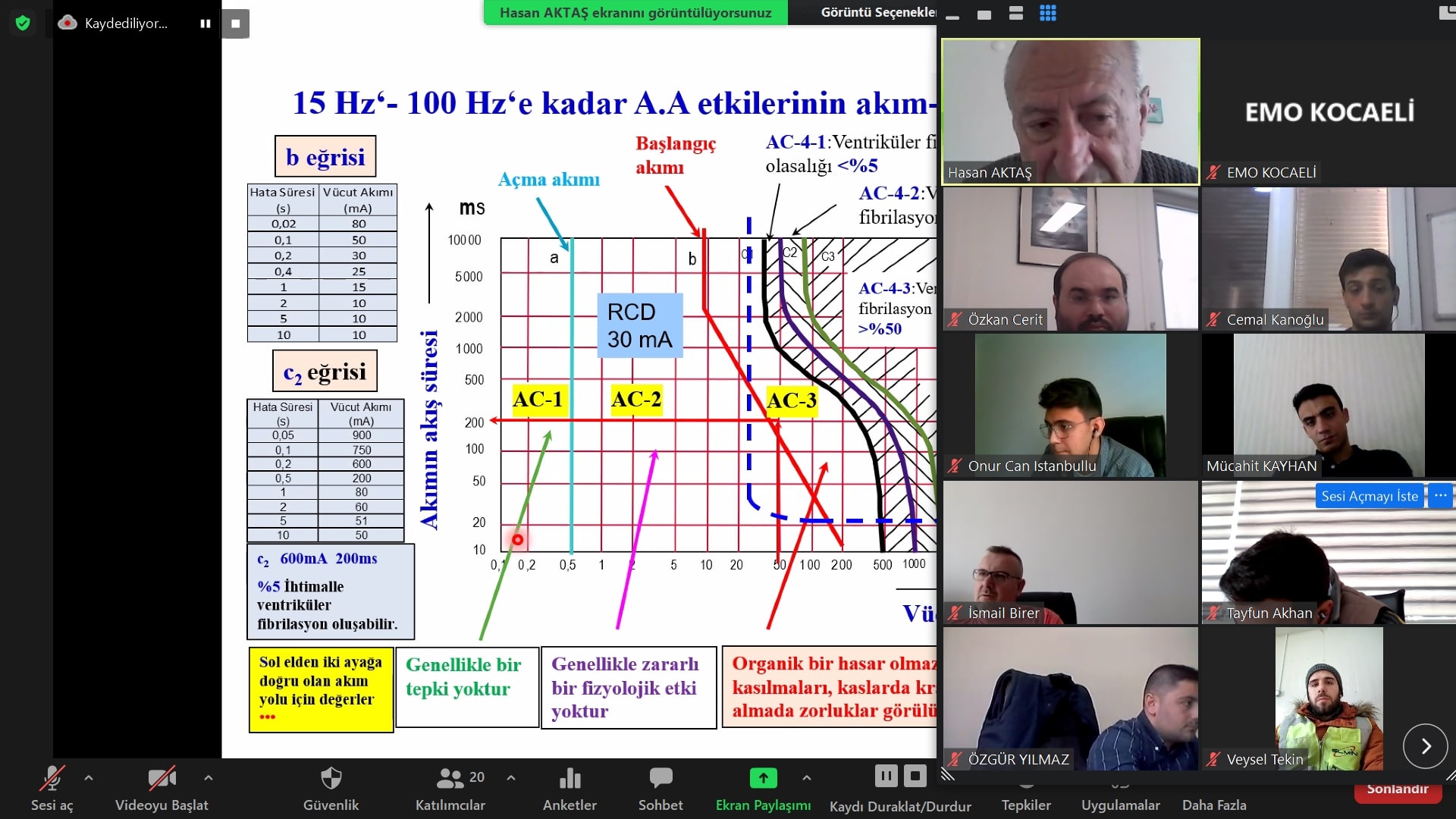This screenshot has height=819, width=1456.
Task: Expand screen share options arrow
Action: (807, 777)
